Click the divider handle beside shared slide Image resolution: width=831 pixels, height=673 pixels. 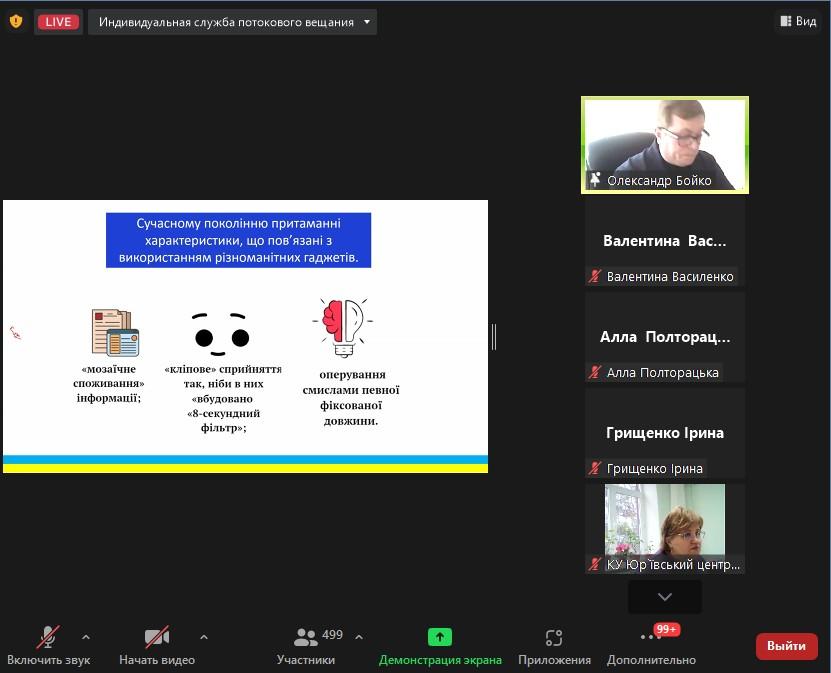click(494, 337)
